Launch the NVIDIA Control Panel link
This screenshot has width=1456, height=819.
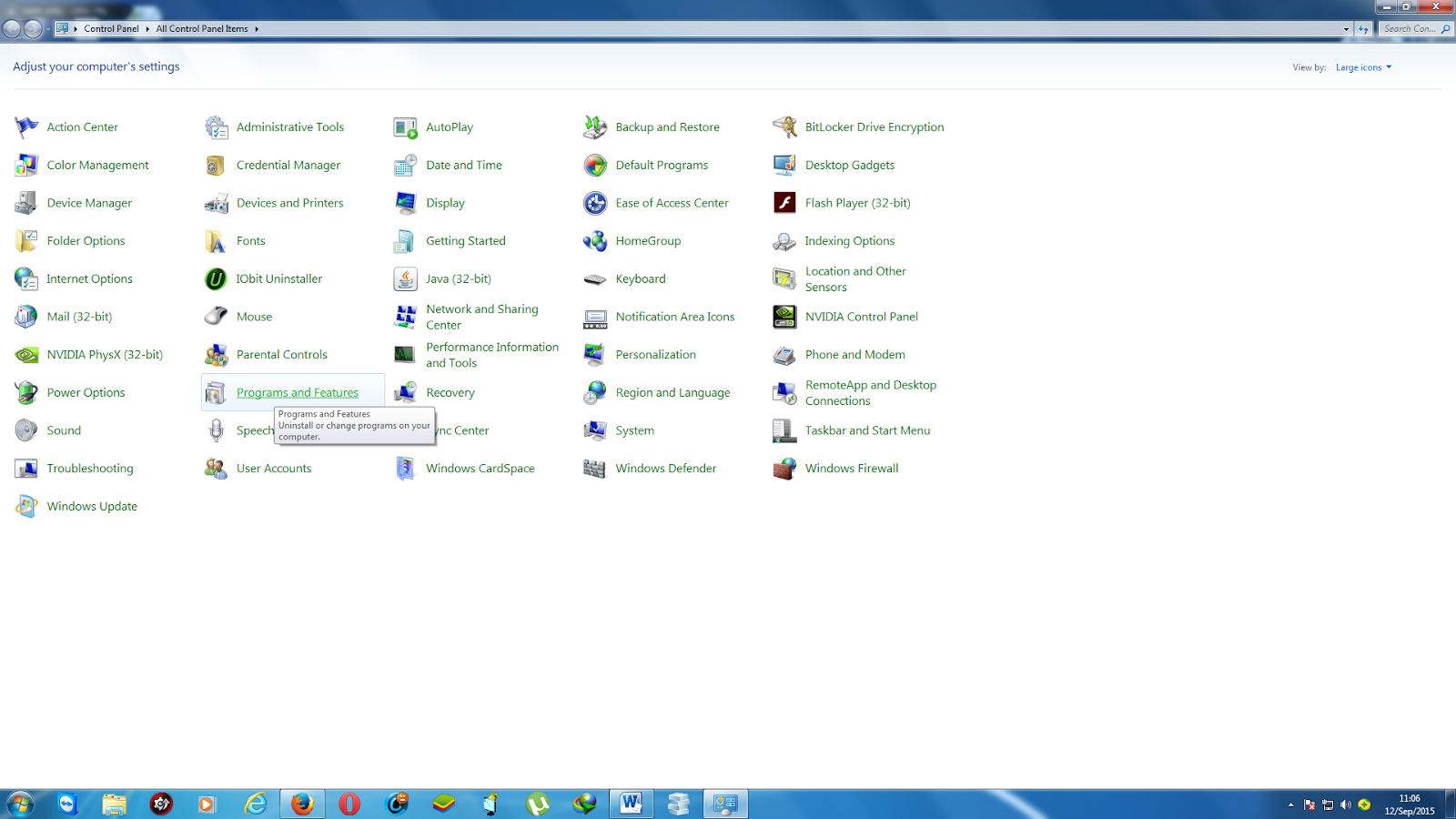[862, 317]
